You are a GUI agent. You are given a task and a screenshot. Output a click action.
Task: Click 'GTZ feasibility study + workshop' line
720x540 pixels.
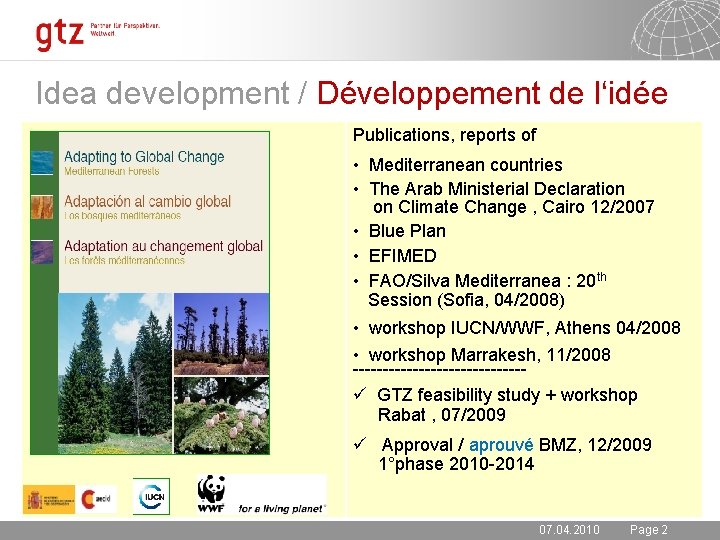(x=507, y=395)
